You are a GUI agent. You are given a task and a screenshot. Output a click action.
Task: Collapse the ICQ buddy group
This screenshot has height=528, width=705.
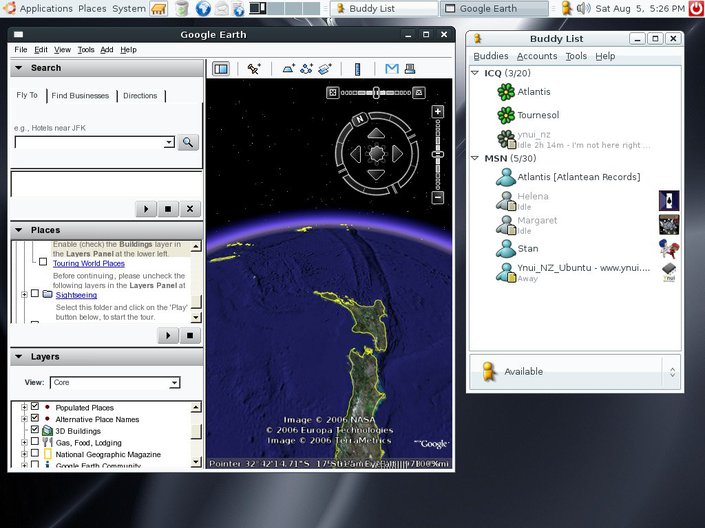[x=475, y=73]
